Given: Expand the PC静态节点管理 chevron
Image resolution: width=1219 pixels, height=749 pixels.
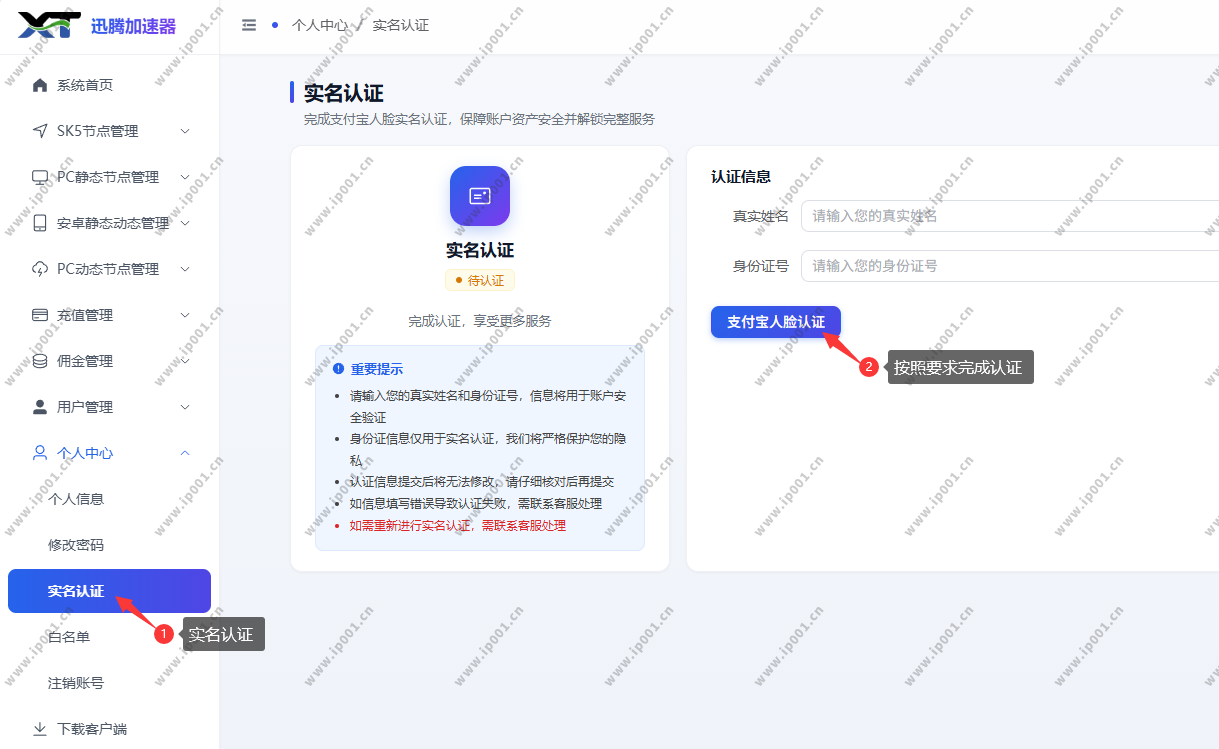Looking at the screenshot, I should pyautogui.click(x=185, y=177).
